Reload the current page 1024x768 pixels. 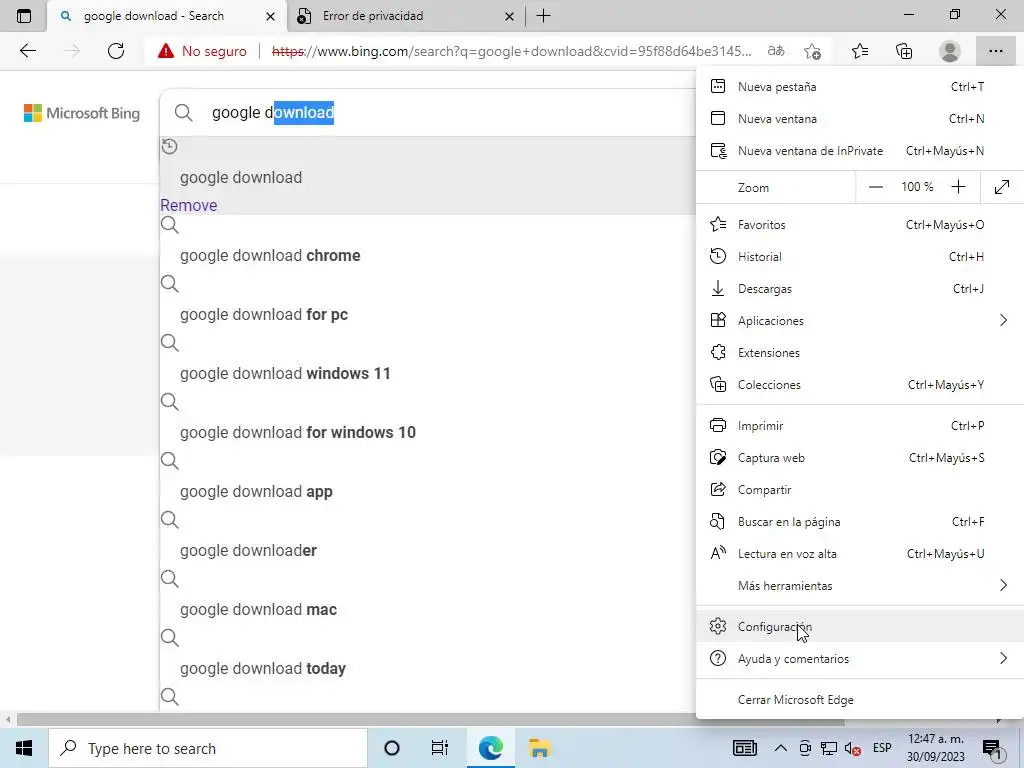coord(116,51)
